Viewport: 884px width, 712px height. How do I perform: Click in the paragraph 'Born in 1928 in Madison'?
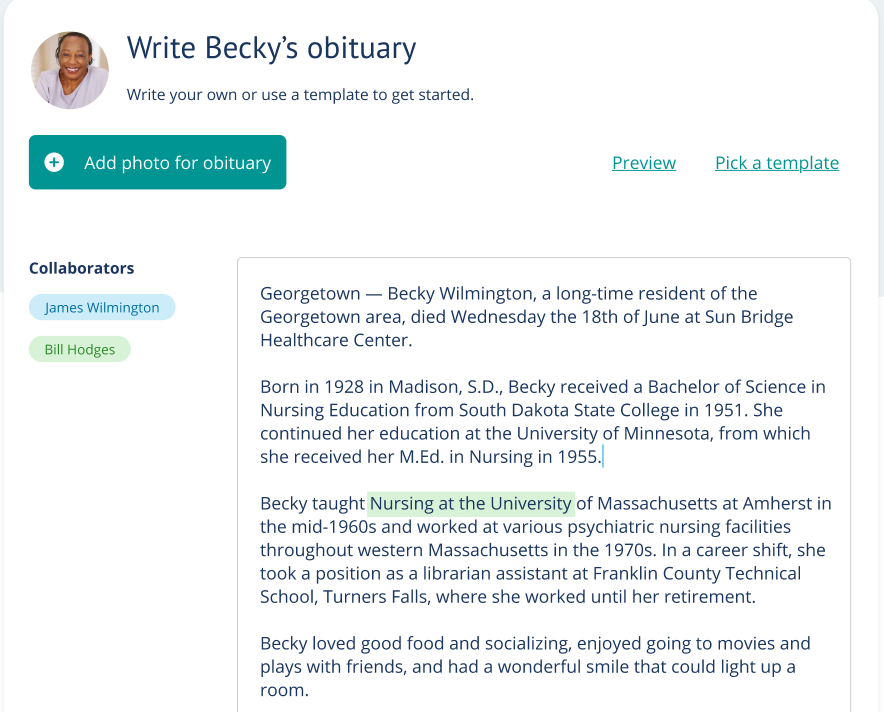pos(543,422)
